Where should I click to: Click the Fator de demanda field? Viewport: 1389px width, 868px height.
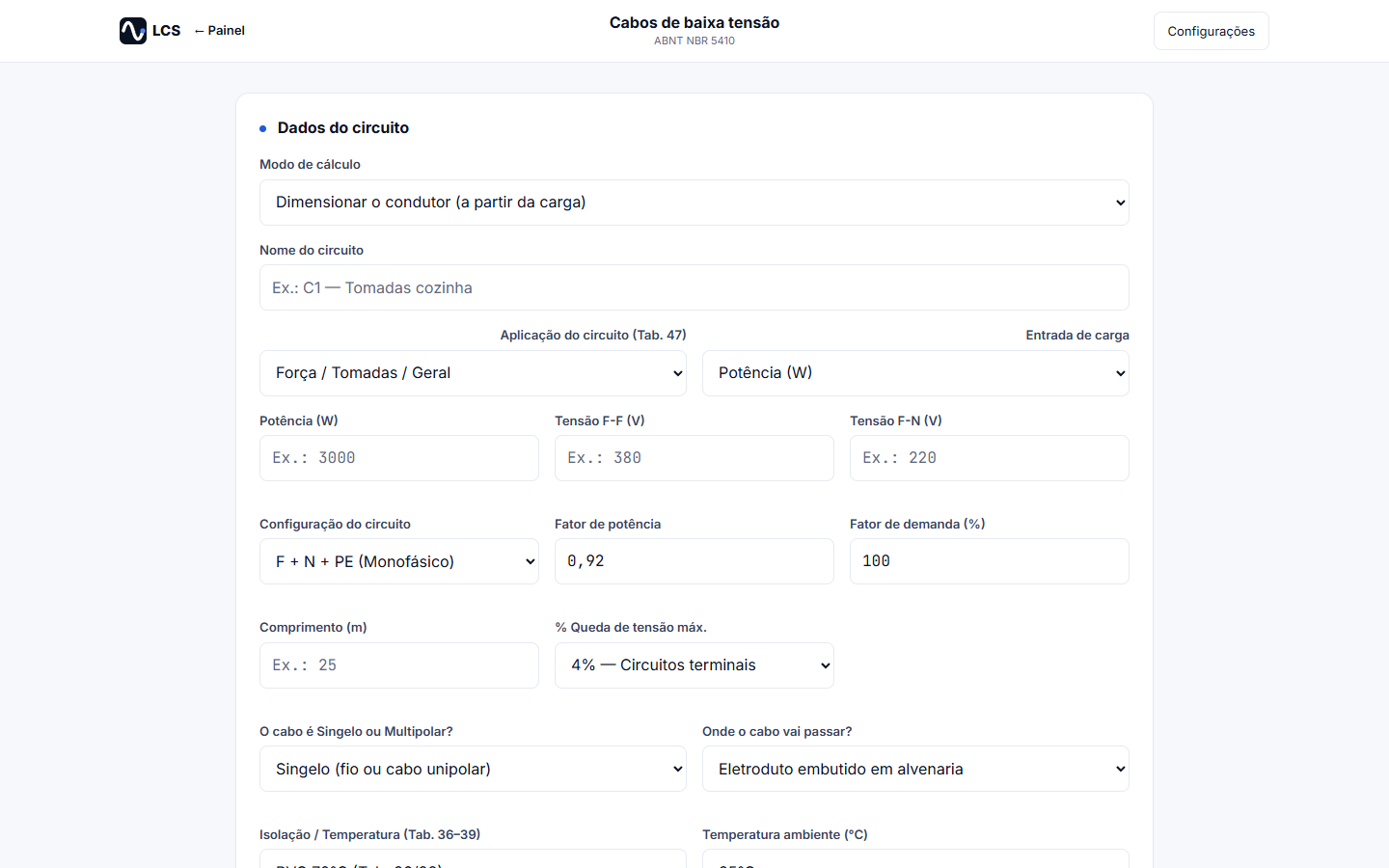coord(990,561)
